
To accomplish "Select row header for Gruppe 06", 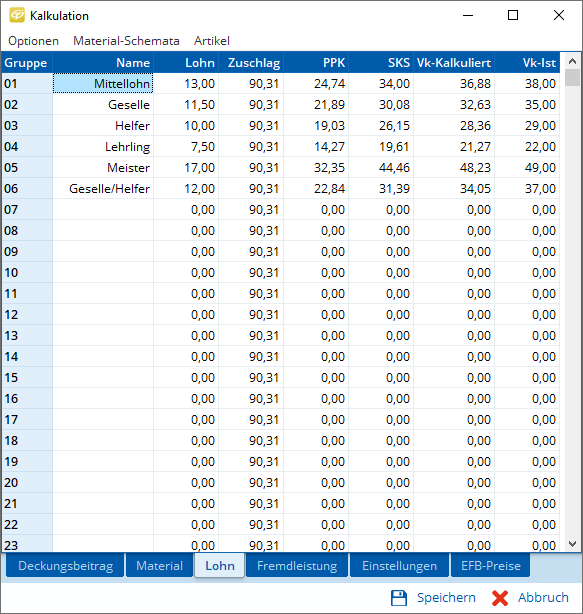I will click(27, 189).
